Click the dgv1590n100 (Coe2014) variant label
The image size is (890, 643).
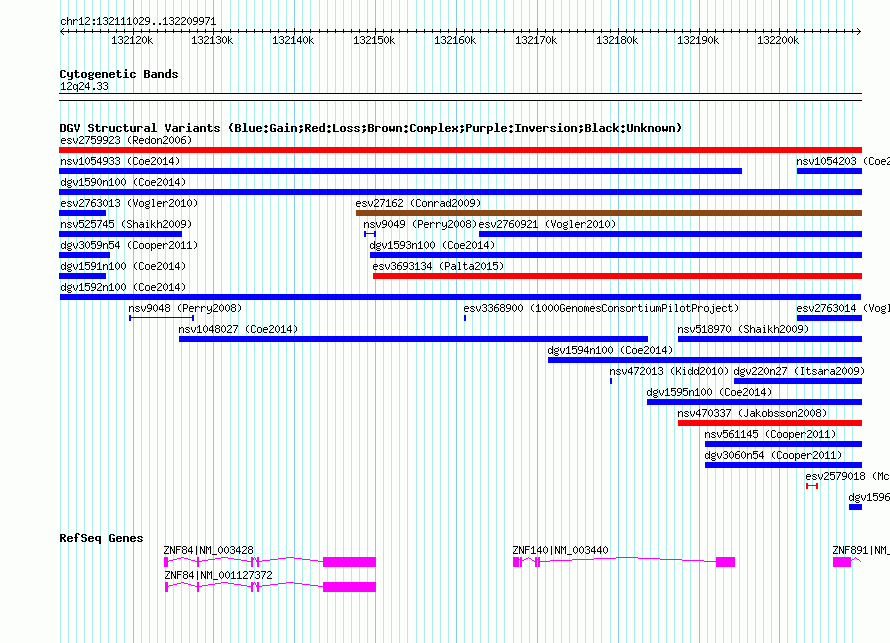click(x=123, y=182)
